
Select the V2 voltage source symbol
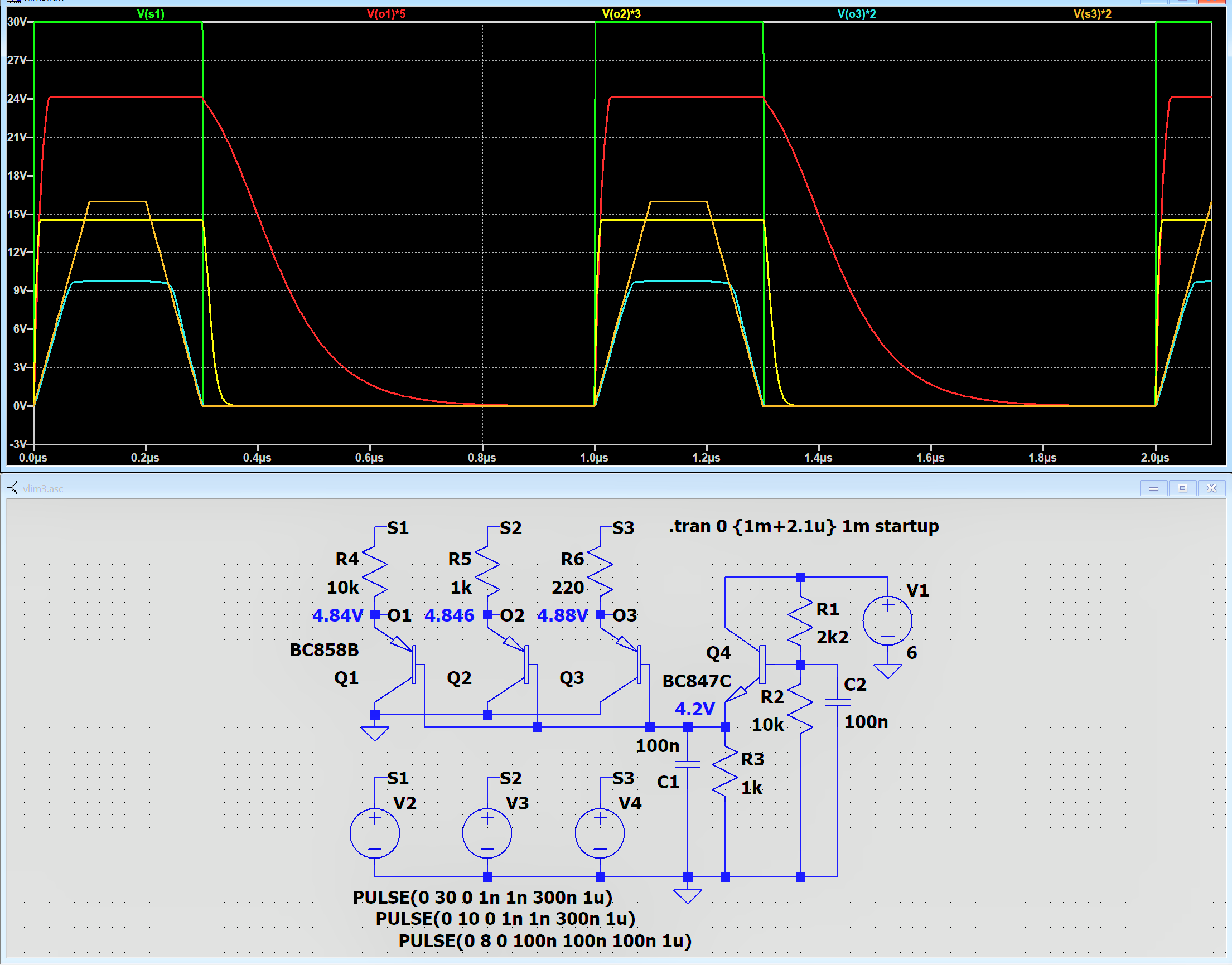click(x=375, y=833)
